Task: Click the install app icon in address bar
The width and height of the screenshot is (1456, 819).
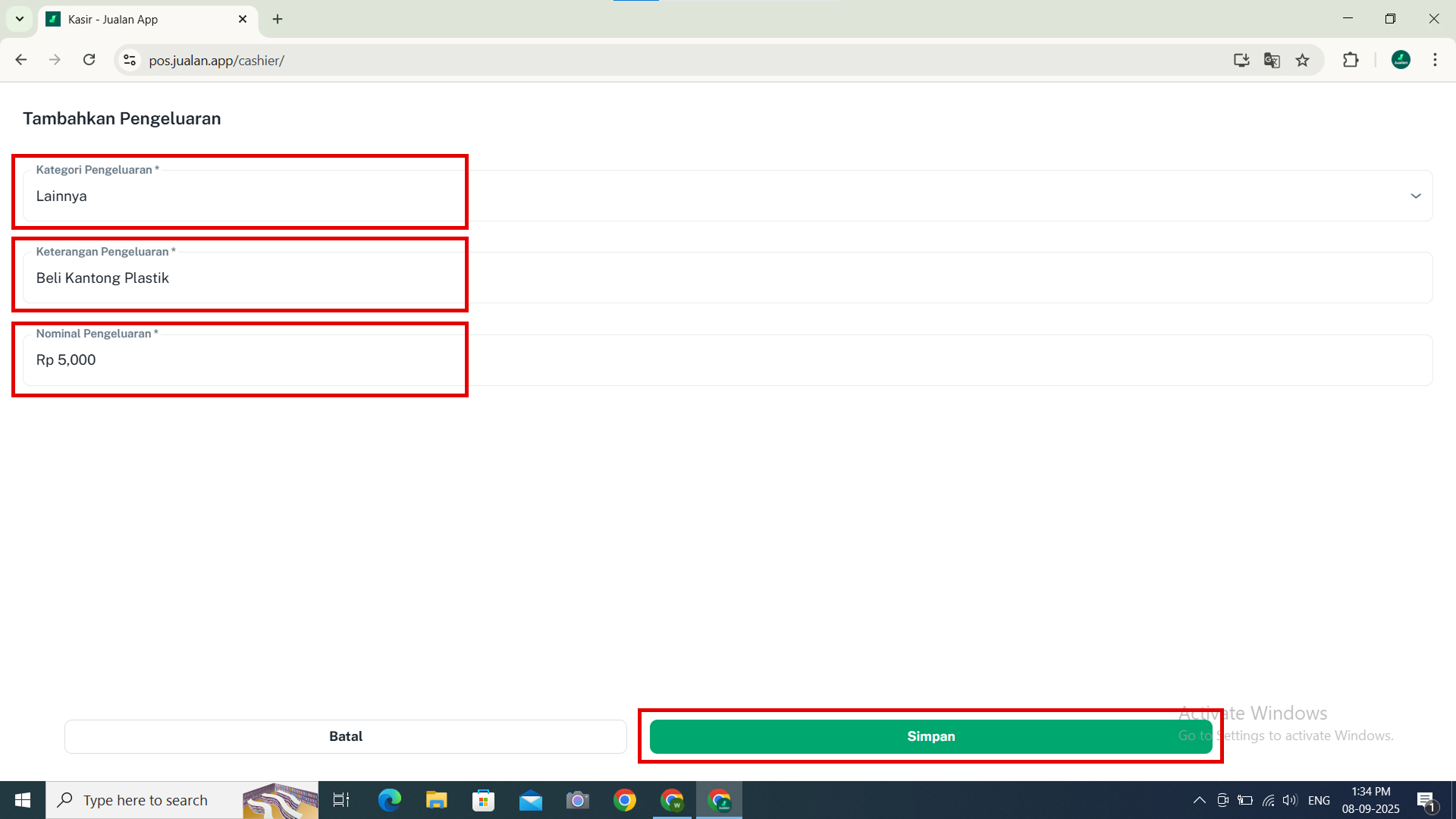Action: click(x=1241, y=60)
